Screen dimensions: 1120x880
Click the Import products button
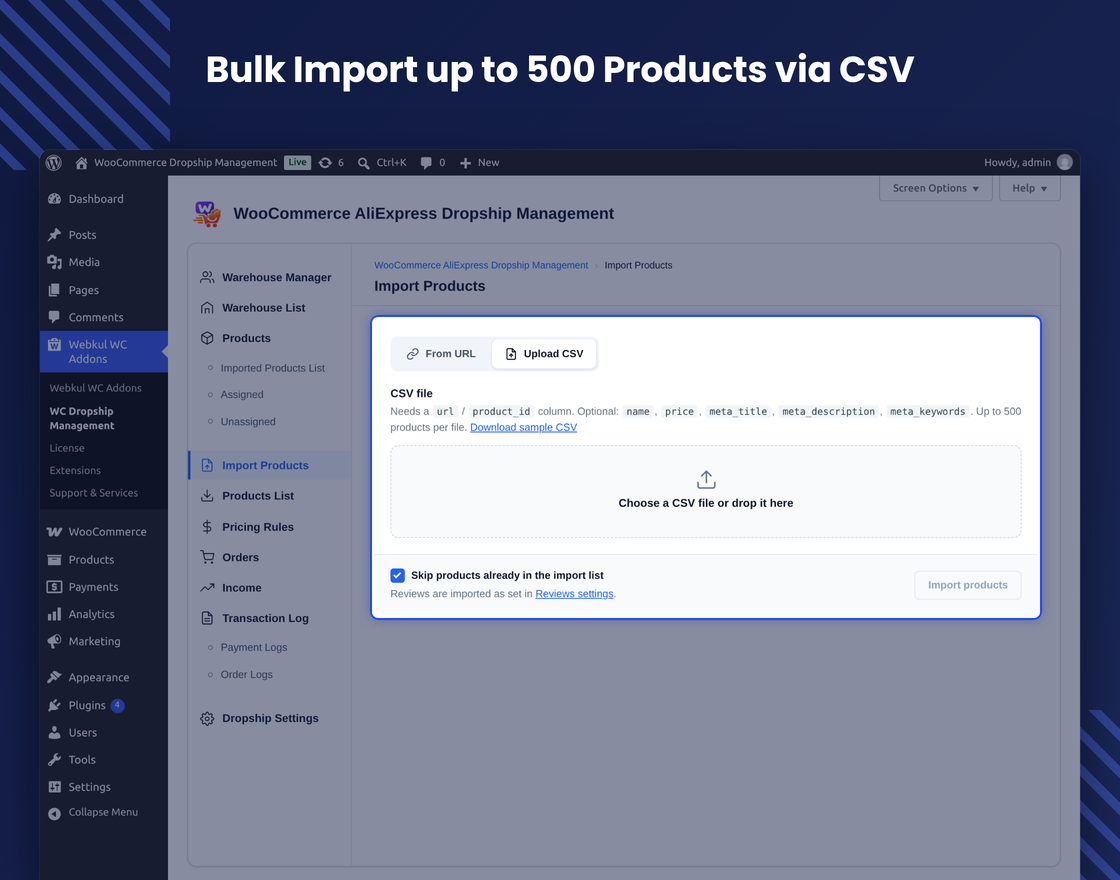[x=967, y=585]
